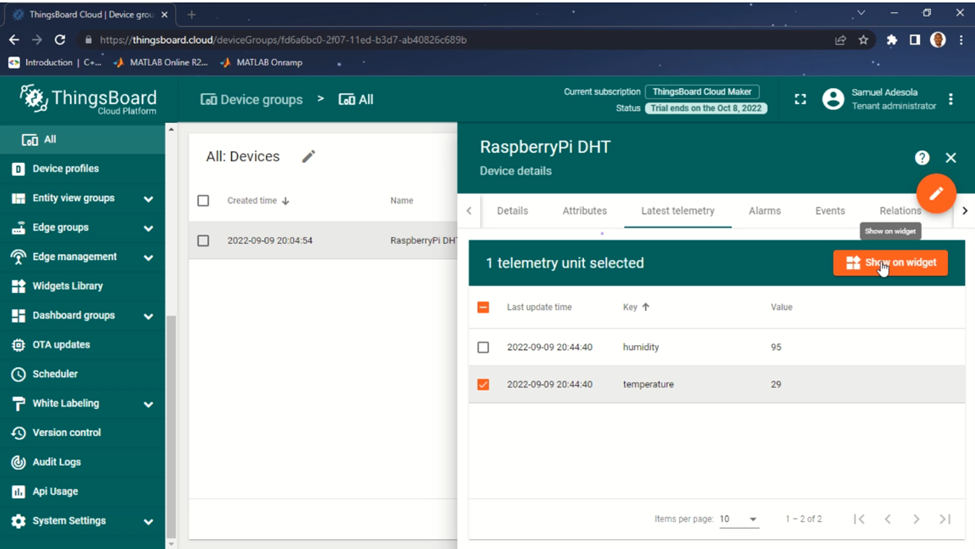The height and width of the screenshot is (549, 975).
Task: Uncheck the temperature telemetry checkbox
Action: (x=483, y=385)
